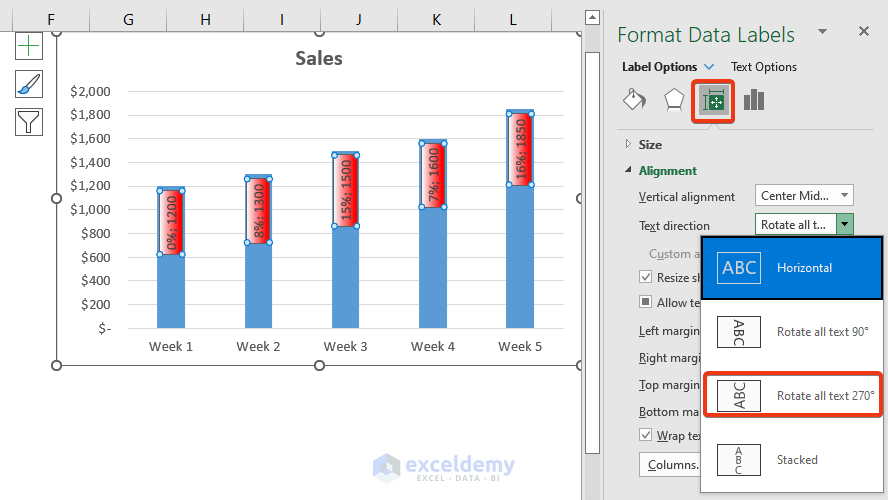
Task: Click Vertical alignment label
Action: [x=686, y=196]
